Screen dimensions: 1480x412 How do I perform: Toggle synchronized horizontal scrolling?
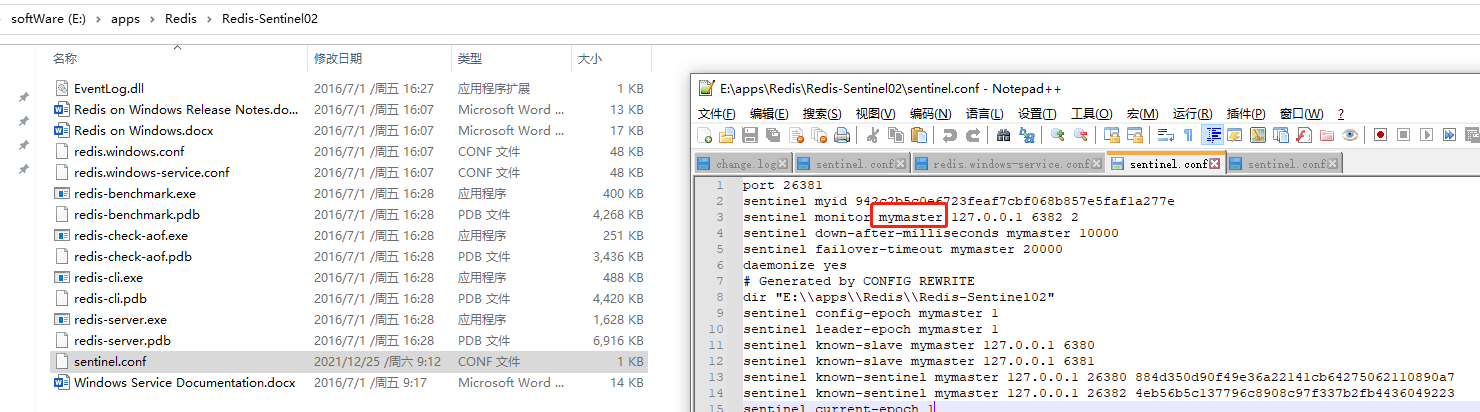[x=1135, y=135]
